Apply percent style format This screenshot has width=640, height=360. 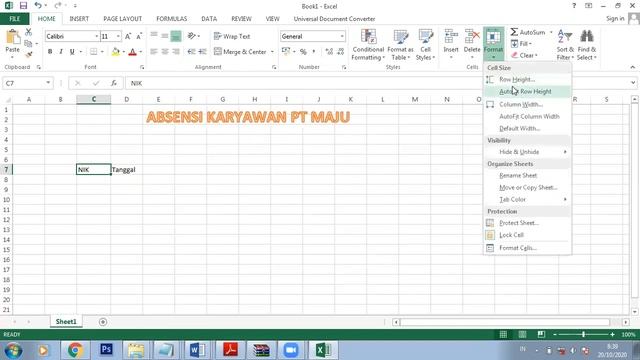click(x=303, y=51)
